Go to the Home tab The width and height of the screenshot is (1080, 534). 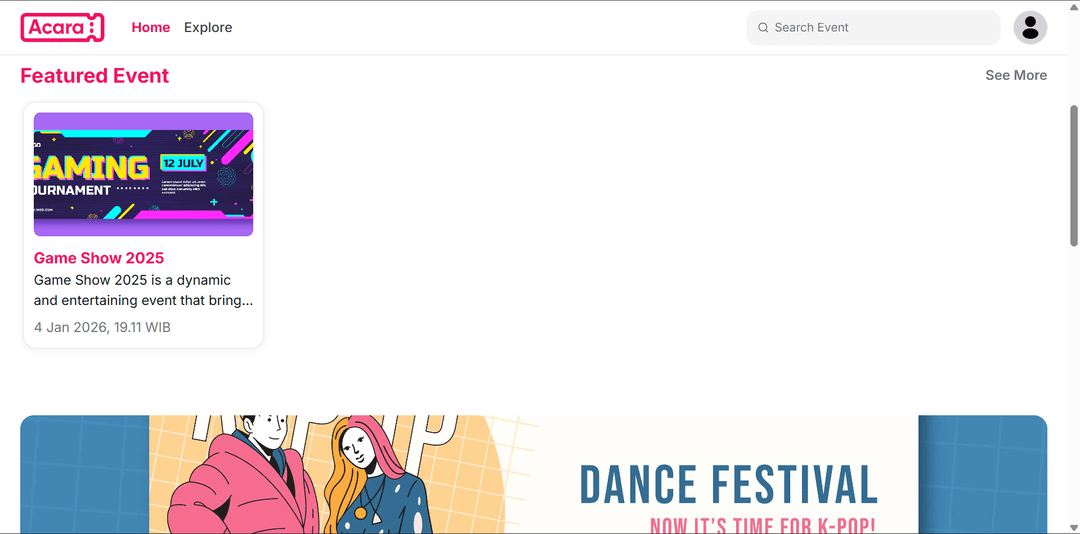(151, 28)
